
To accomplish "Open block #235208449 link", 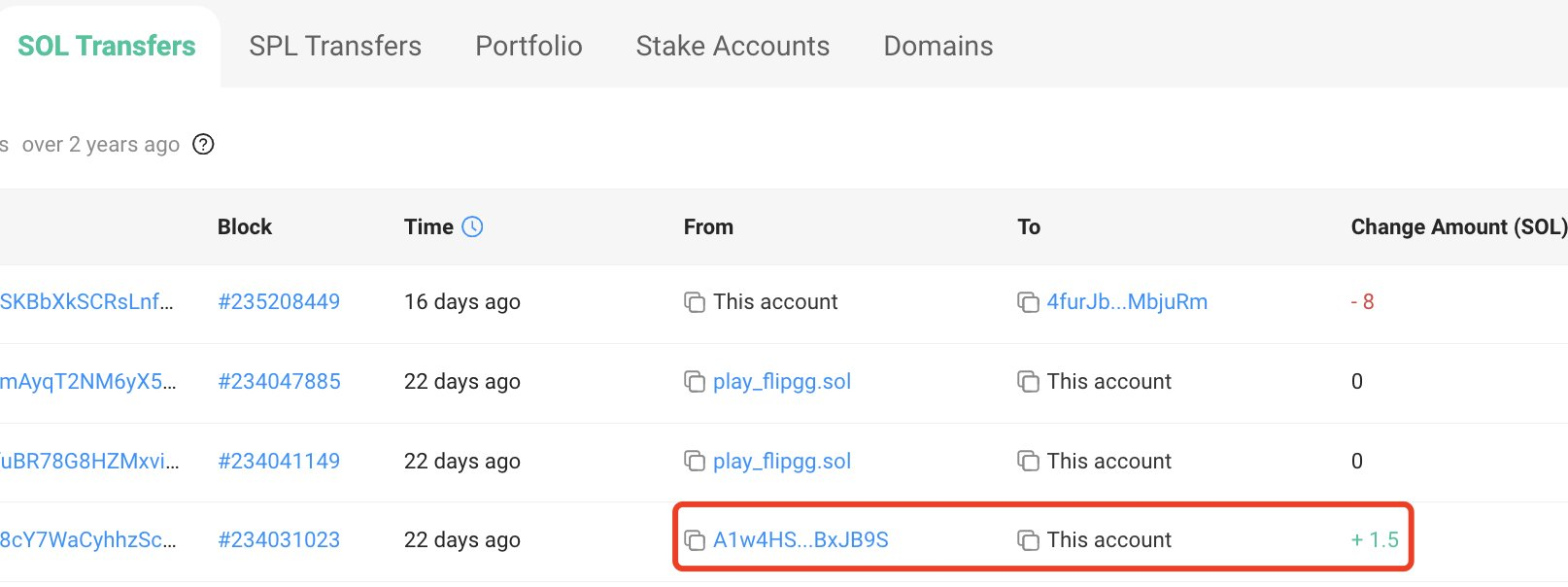I will pyautogui.click(x=279, y=302).
